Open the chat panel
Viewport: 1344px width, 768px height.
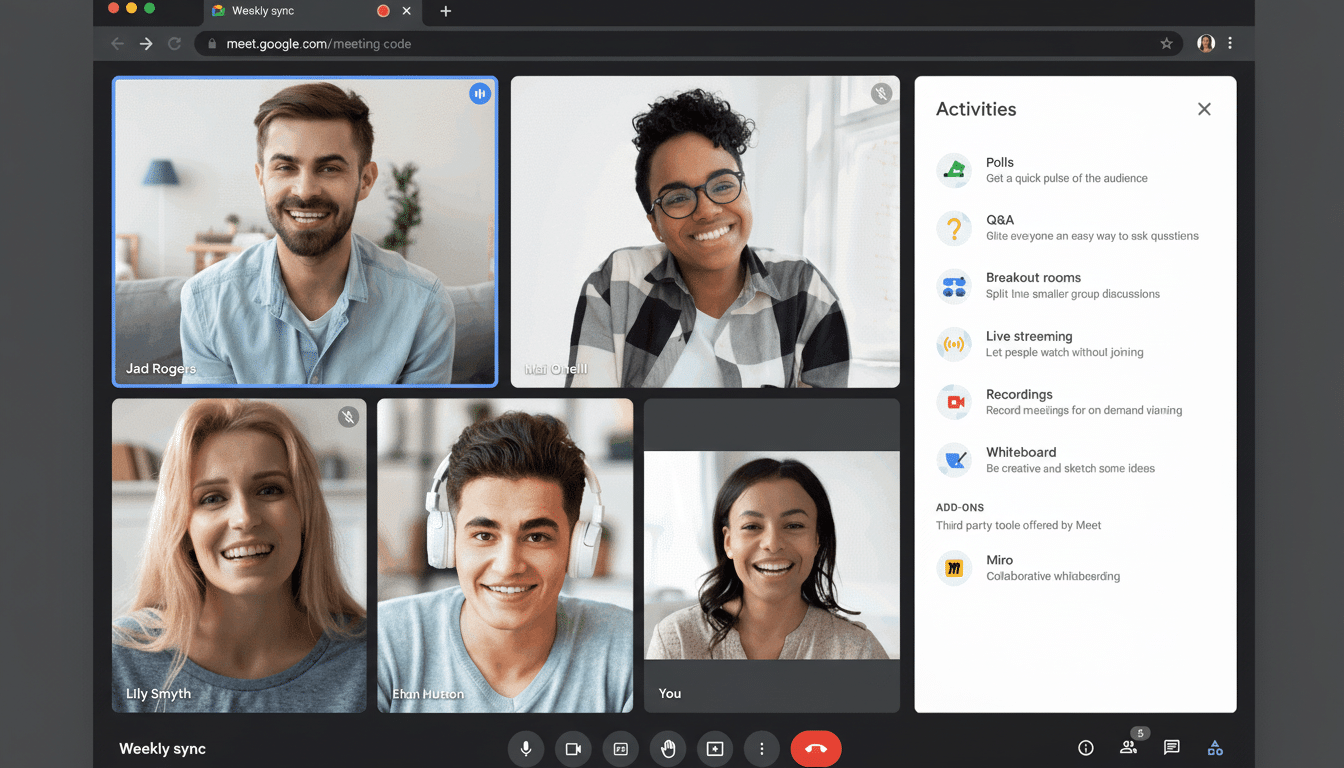click(1170, 748)
